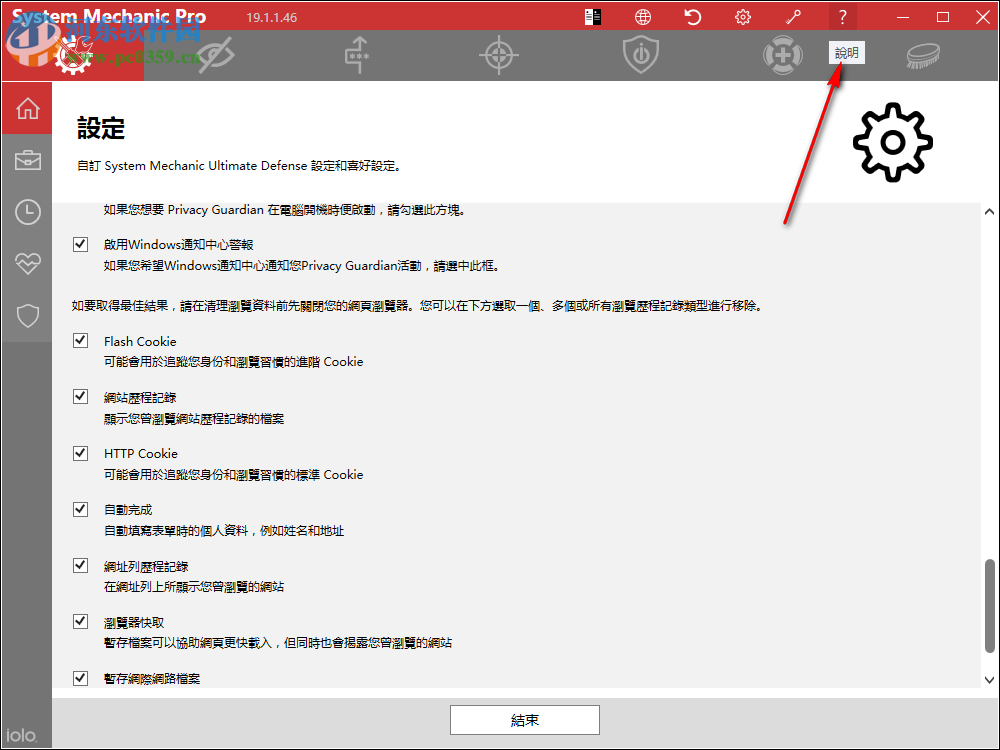Open the power shield icon in the toolbar
This screenshot has width=1000, height=750.
(640, 54)
